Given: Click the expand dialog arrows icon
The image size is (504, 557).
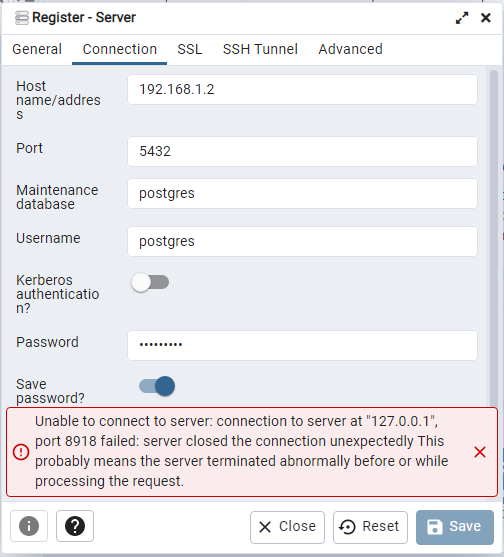Looking at the screenshot, I should tap(462, 18).
